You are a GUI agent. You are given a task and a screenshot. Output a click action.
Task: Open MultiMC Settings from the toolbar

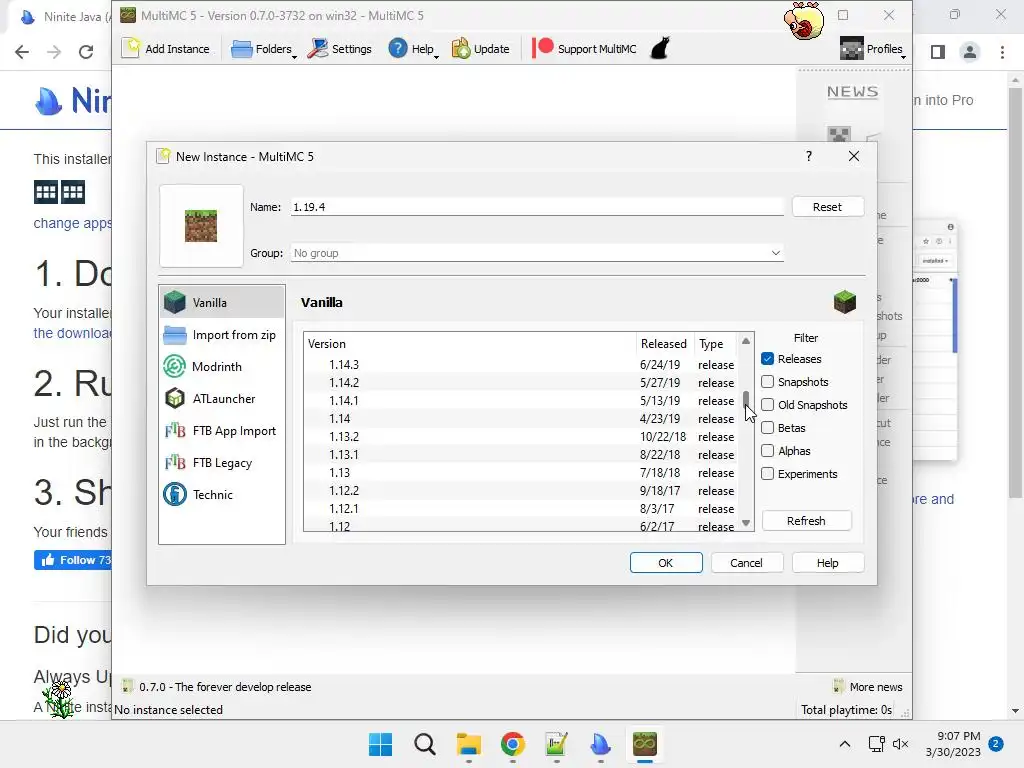click(x=340, y=48)
